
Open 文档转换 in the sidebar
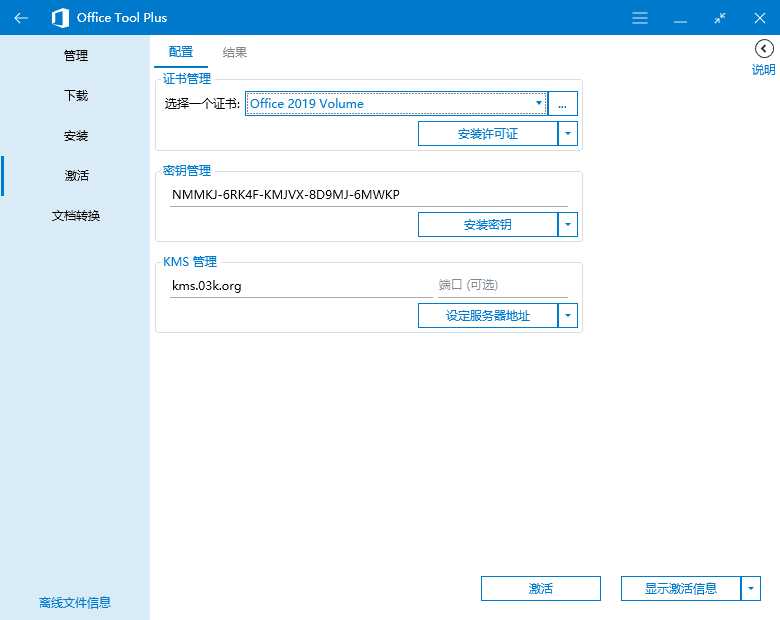point(76,215)
